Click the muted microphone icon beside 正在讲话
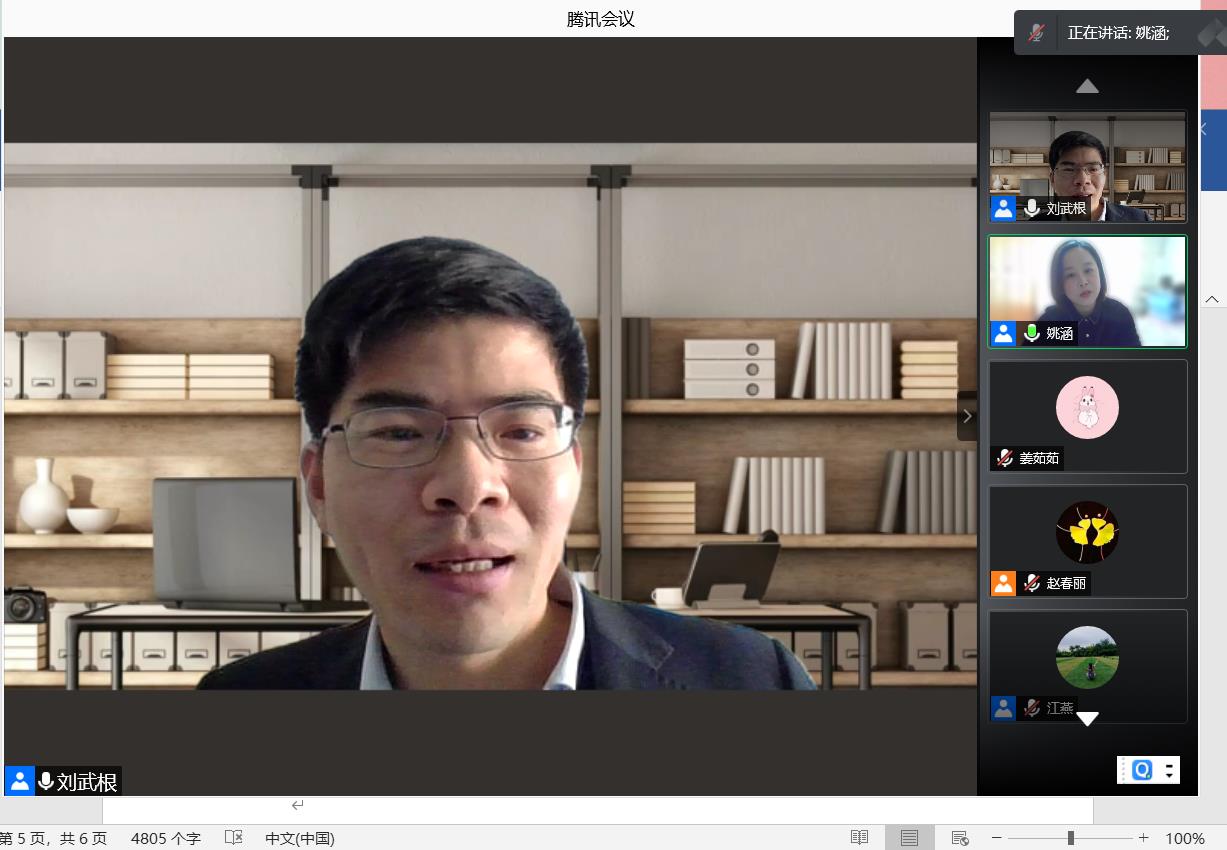 click(1037, 33)
